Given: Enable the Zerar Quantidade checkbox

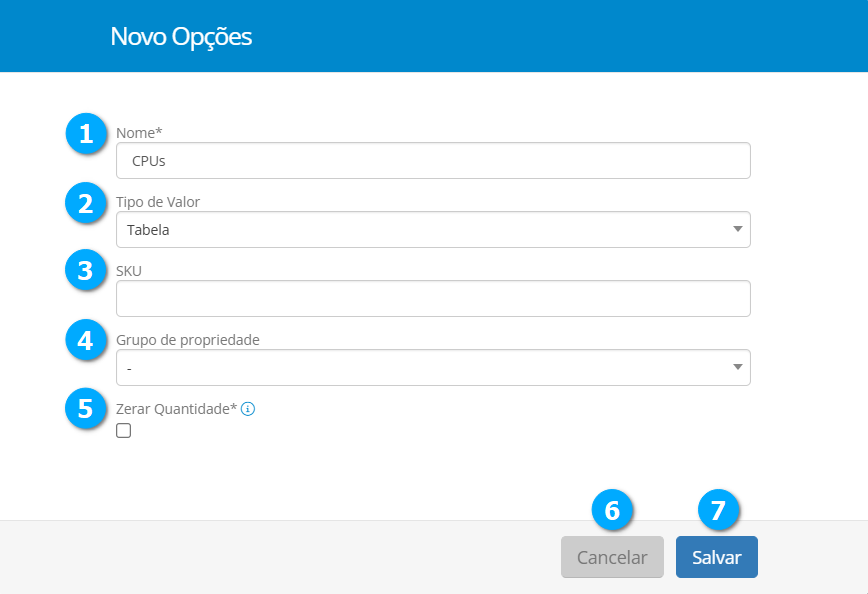Looking at the screenshot, I should click(x=124, y=431).
